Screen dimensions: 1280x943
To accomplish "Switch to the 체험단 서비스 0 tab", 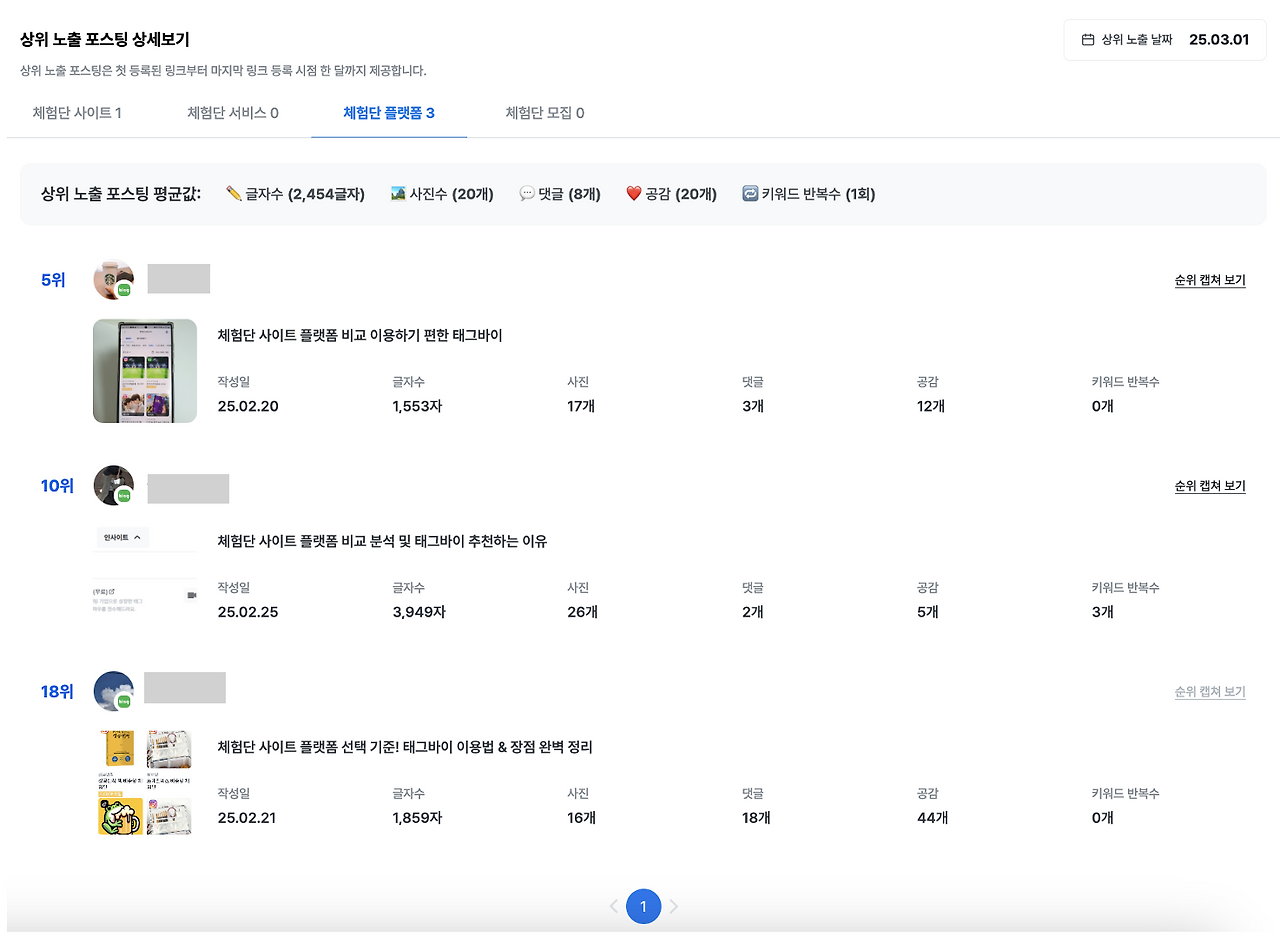I will 232,114.
